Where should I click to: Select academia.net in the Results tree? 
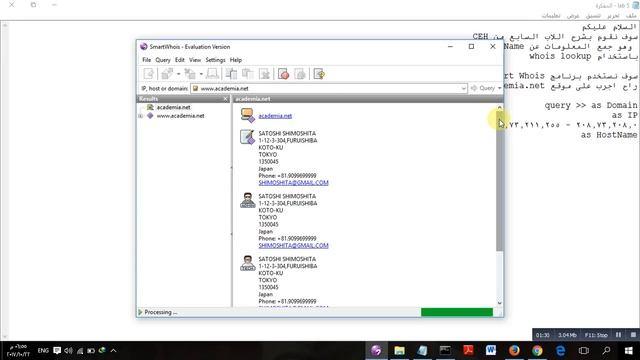click(x=173, y=107)
